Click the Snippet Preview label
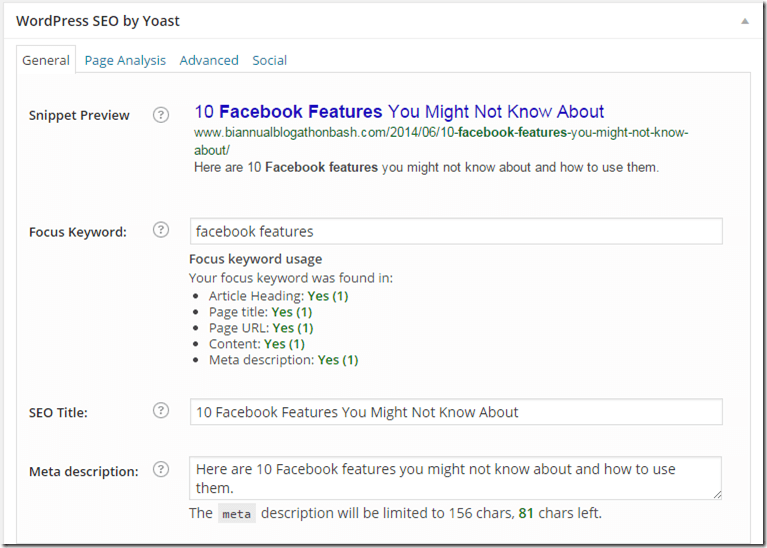Screen dimensions: 767x548 tap(79, 115)
